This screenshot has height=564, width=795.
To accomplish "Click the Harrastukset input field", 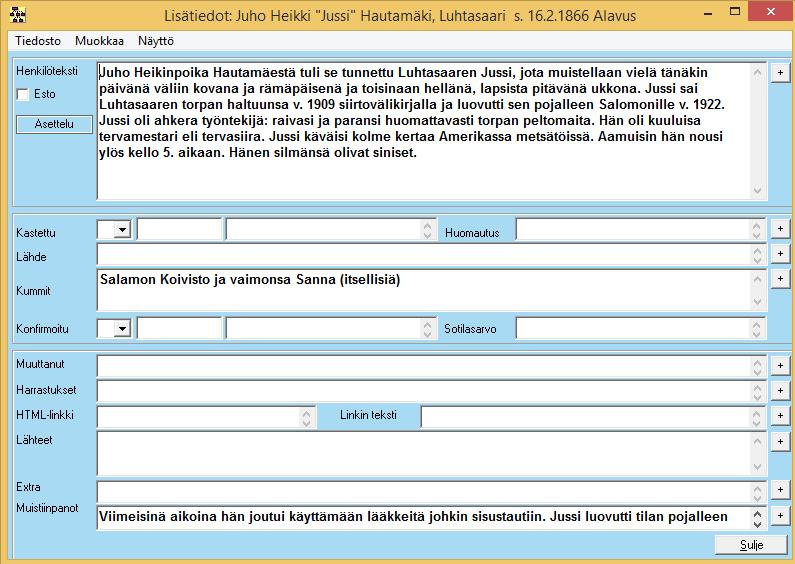I will pyautogui.click(x=431, y=391).
